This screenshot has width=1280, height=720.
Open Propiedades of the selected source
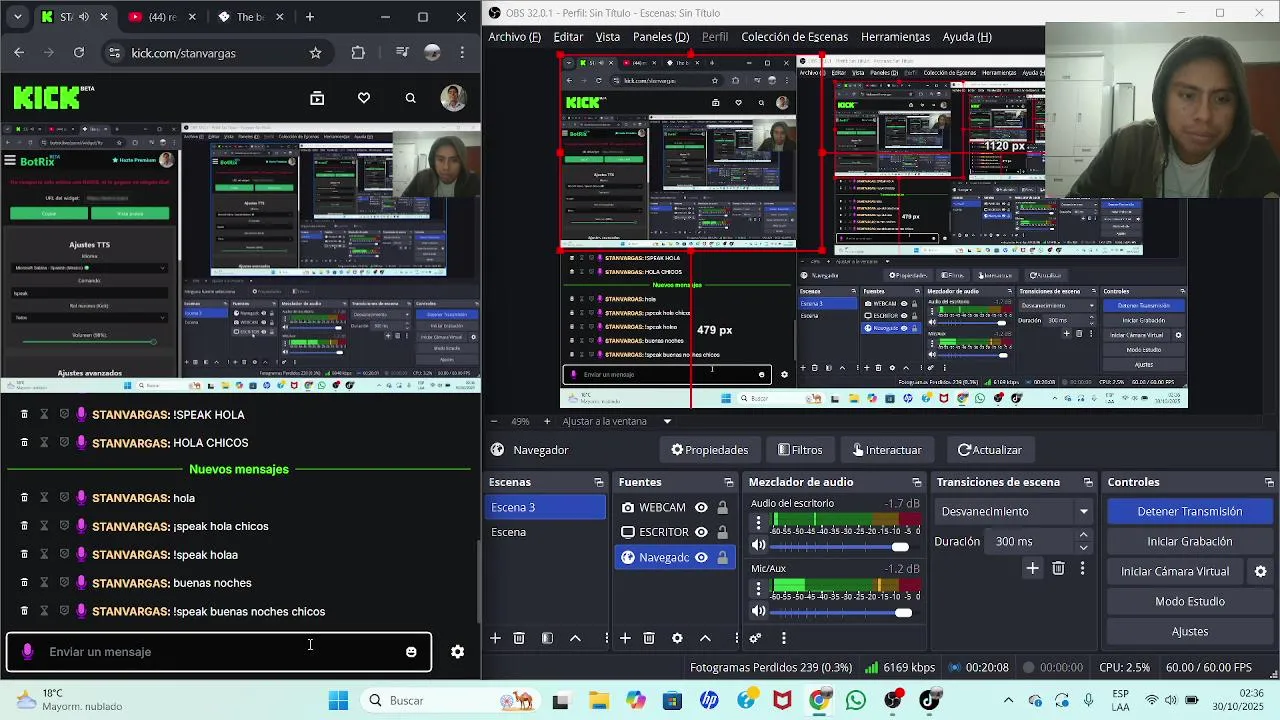tap(709, 450)
